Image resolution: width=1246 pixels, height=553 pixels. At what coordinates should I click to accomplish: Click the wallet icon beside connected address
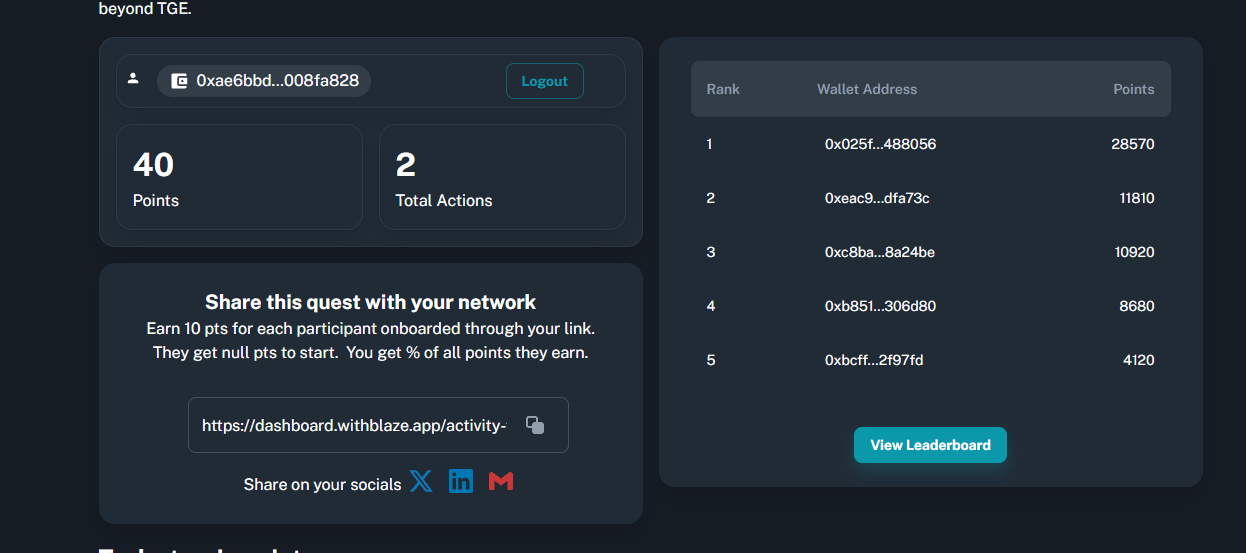click(x=179, y=81)
